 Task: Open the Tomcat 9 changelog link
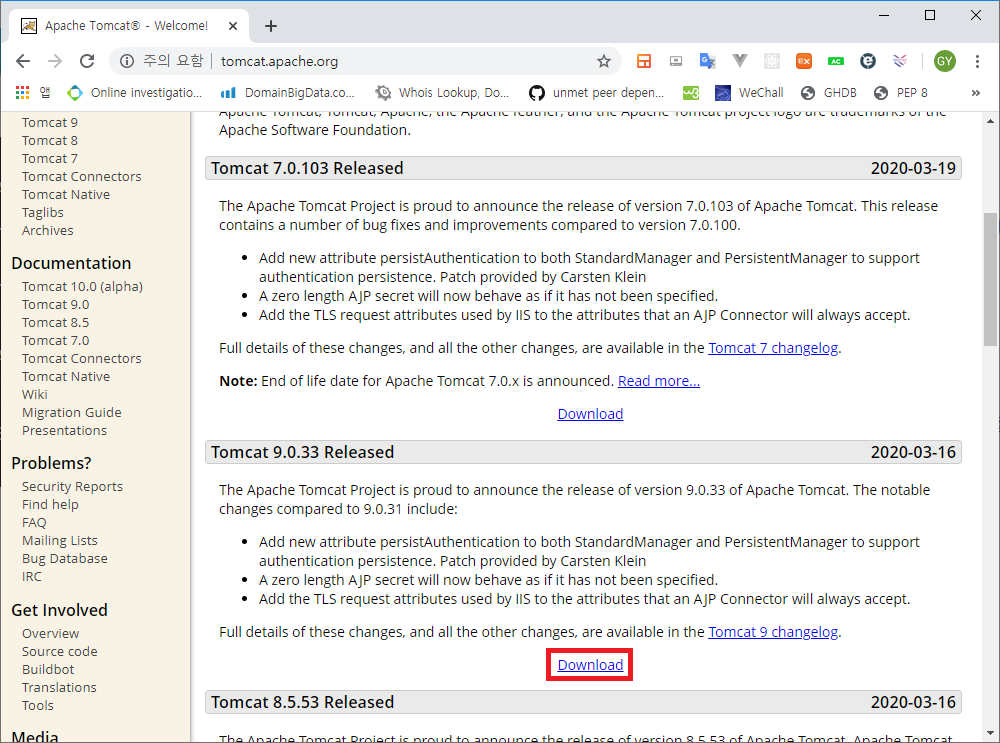tap(773, 632)
